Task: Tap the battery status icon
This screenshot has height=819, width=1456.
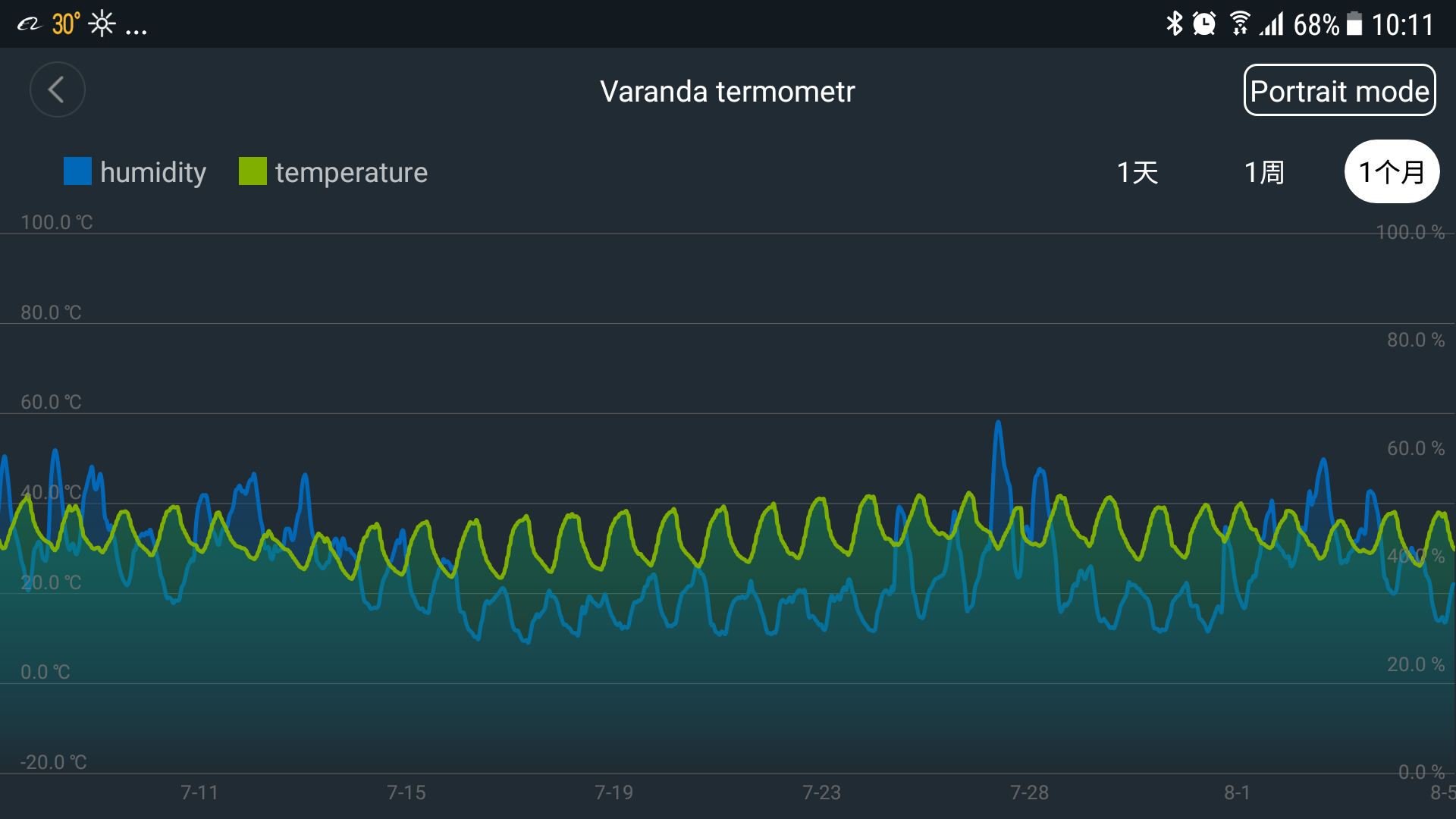Action: (1354, 24)
